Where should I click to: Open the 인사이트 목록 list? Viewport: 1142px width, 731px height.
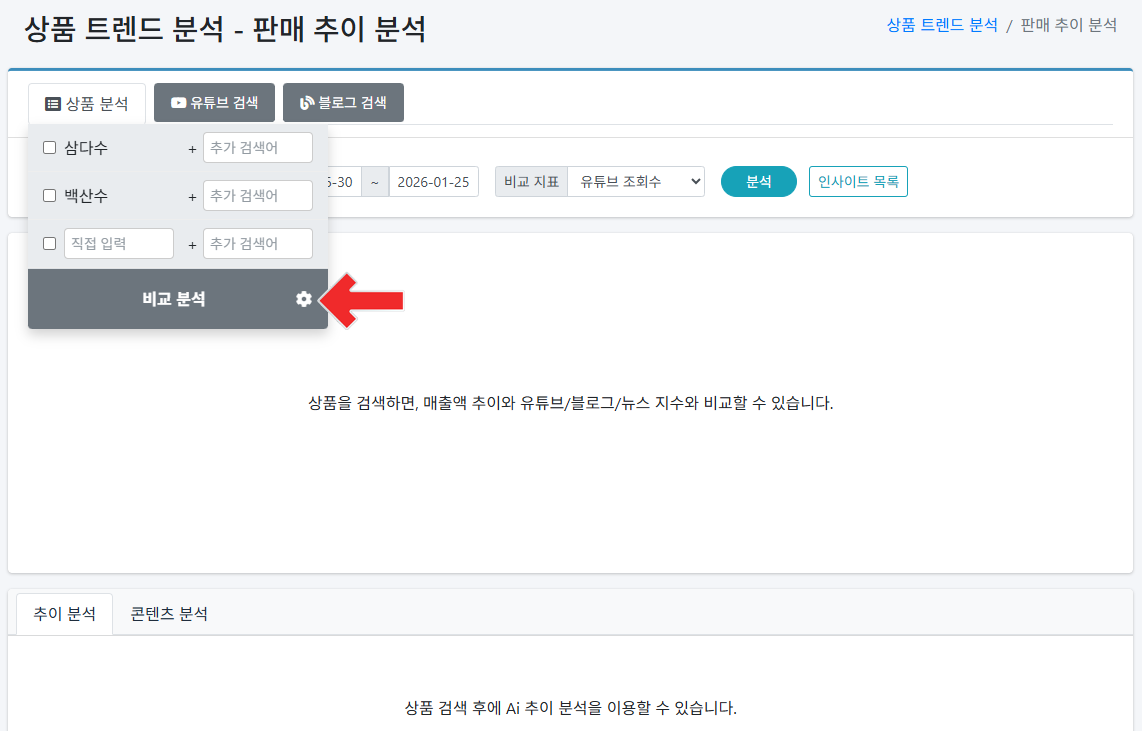pyautogui.click(x=858, y=181)
